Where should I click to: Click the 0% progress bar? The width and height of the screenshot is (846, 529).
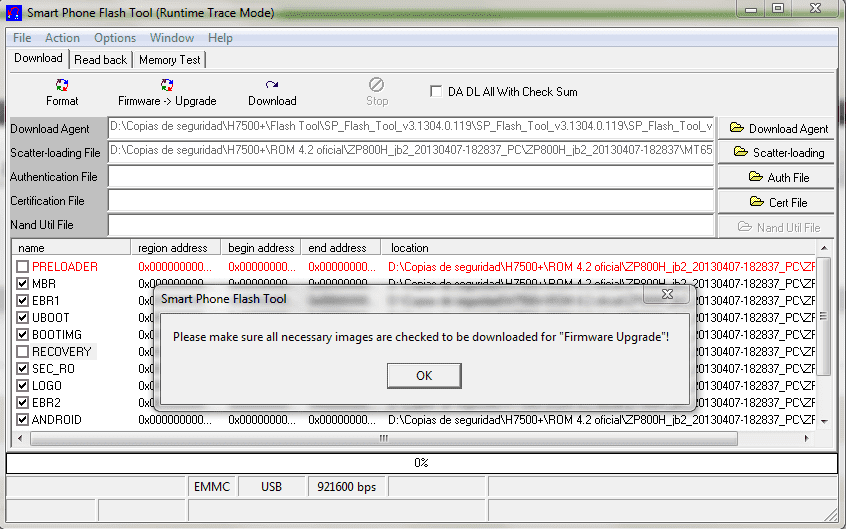click(x=421, y=463)
